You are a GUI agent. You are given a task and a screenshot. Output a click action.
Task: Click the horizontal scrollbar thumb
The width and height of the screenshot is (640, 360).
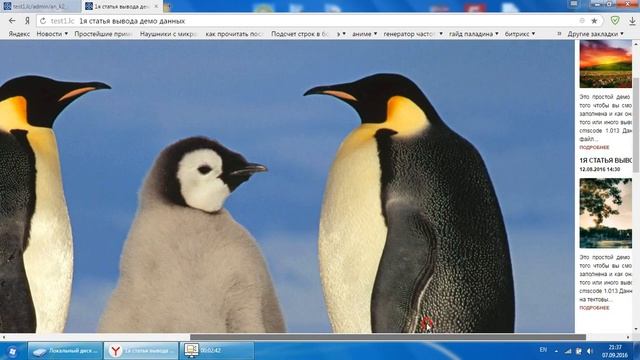click(x=388, y=337)
